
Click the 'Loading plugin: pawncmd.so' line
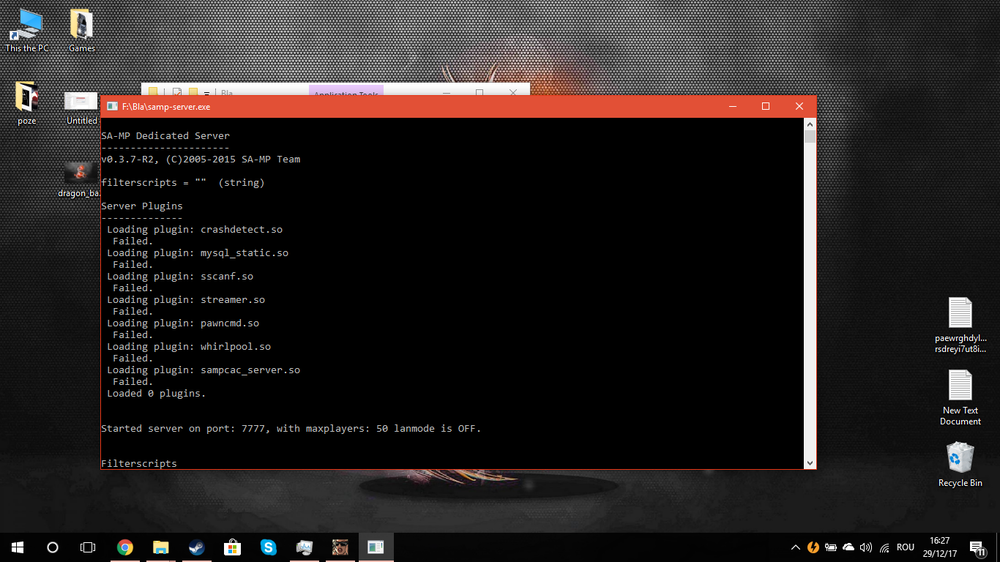tap(183, 323)
